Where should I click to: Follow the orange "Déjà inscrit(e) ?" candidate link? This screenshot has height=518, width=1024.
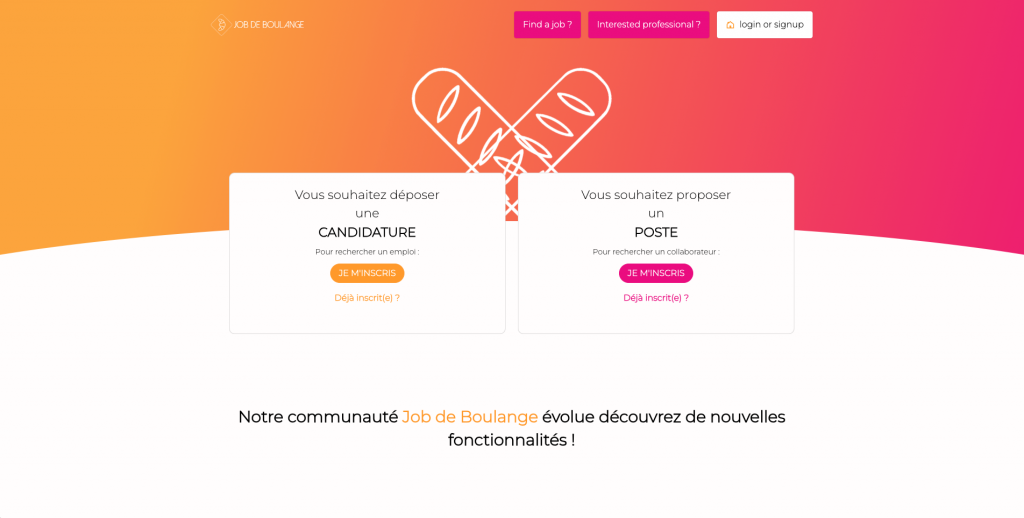(x=367, y=298)
